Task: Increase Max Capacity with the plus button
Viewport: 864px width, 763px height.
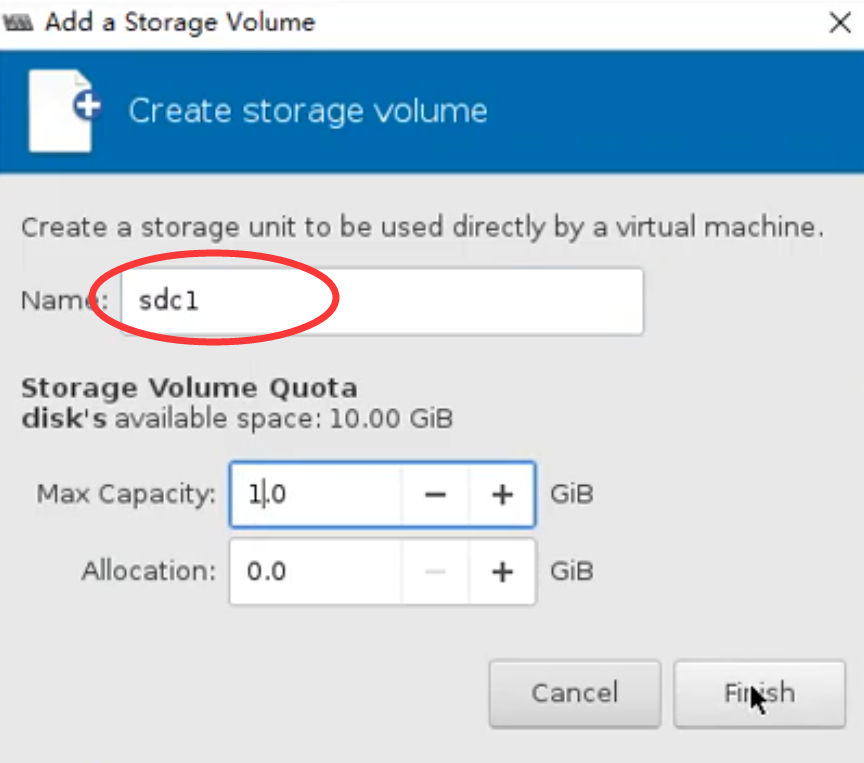Action: click(x=502, y=494)
